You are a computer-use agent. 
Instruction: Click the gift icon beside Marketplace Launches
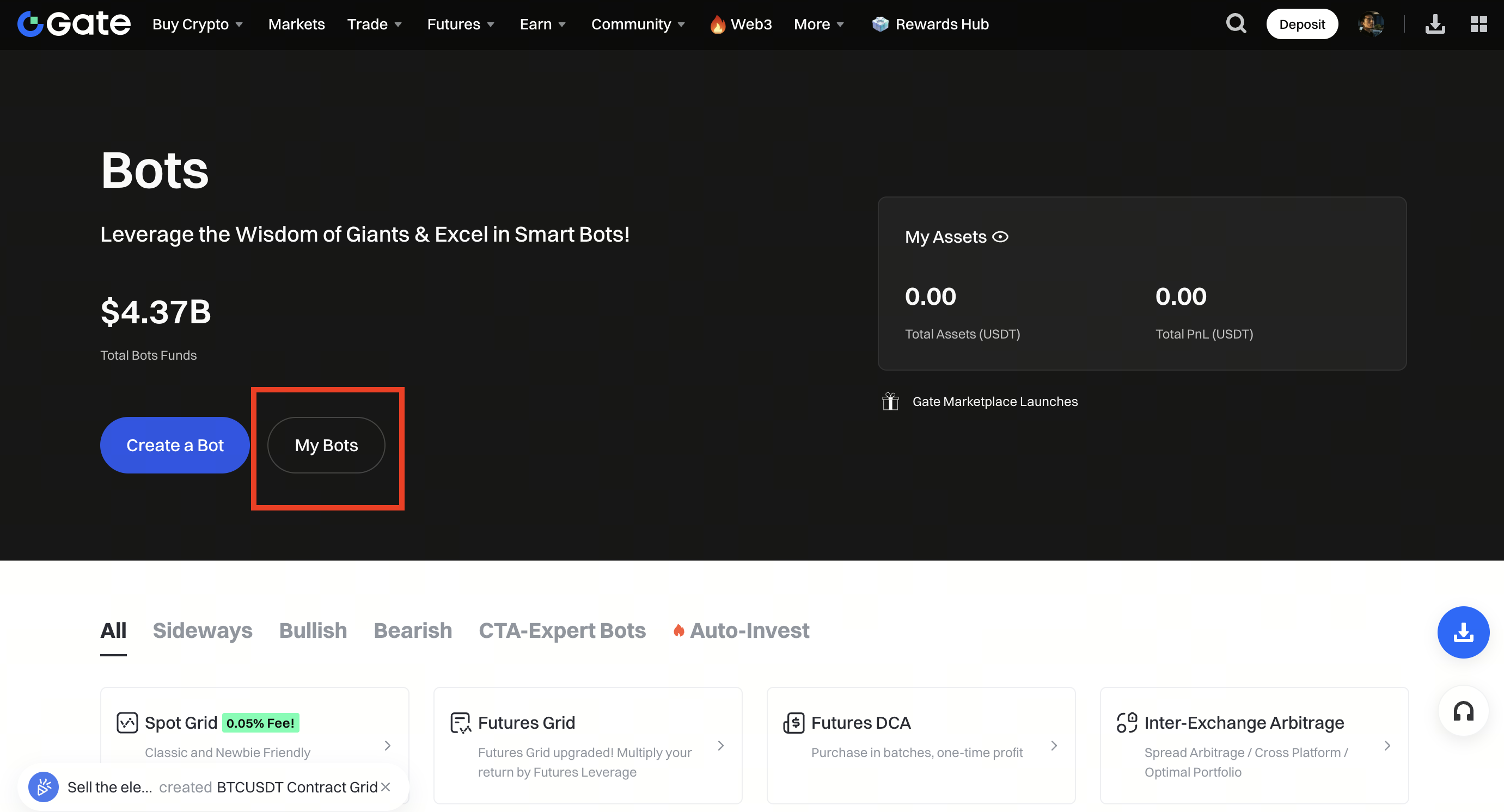pos(890,401)
